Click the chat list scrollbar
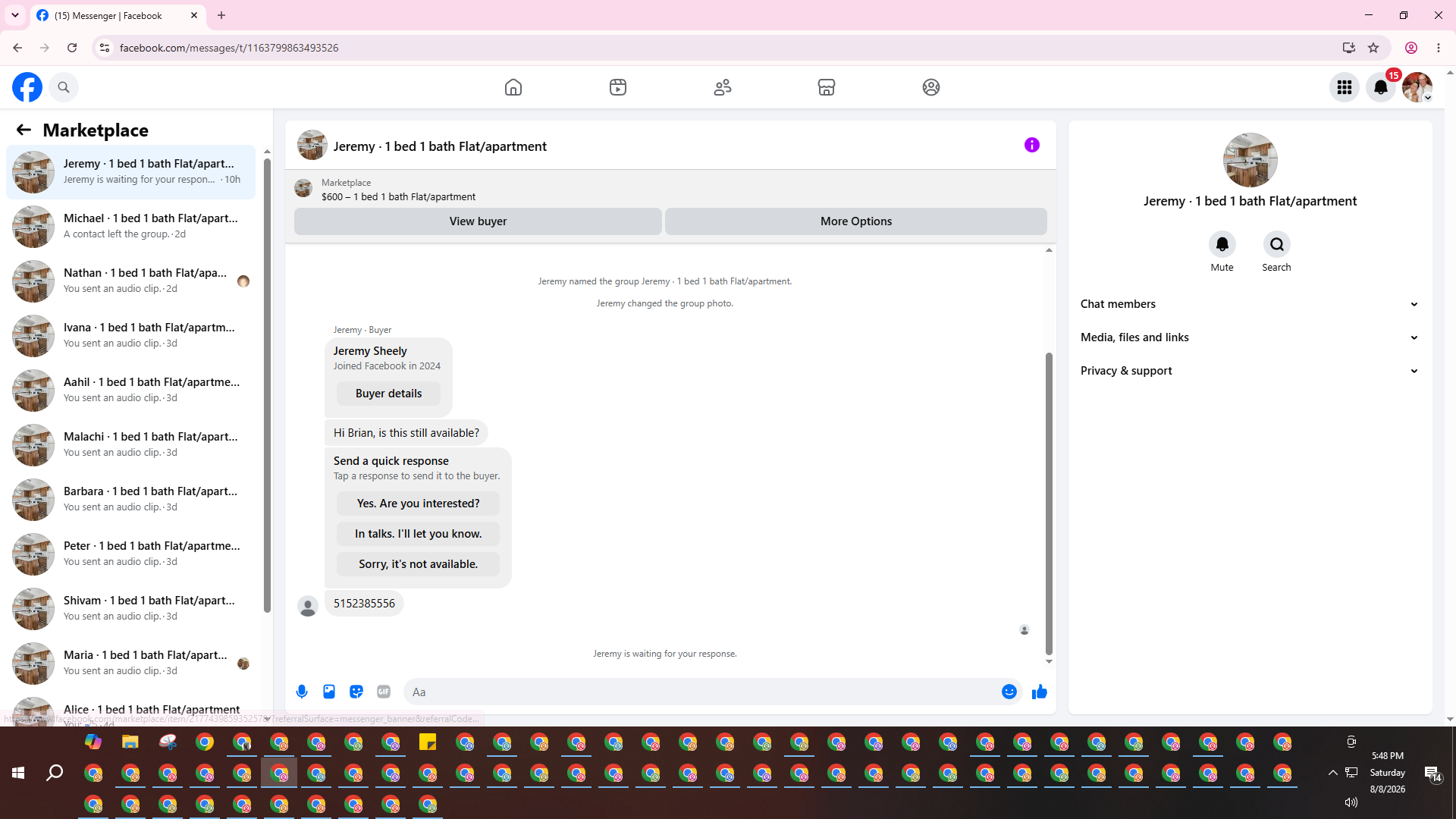The height and width of the screenshot is (819, 1456). [x=267, y=385]
